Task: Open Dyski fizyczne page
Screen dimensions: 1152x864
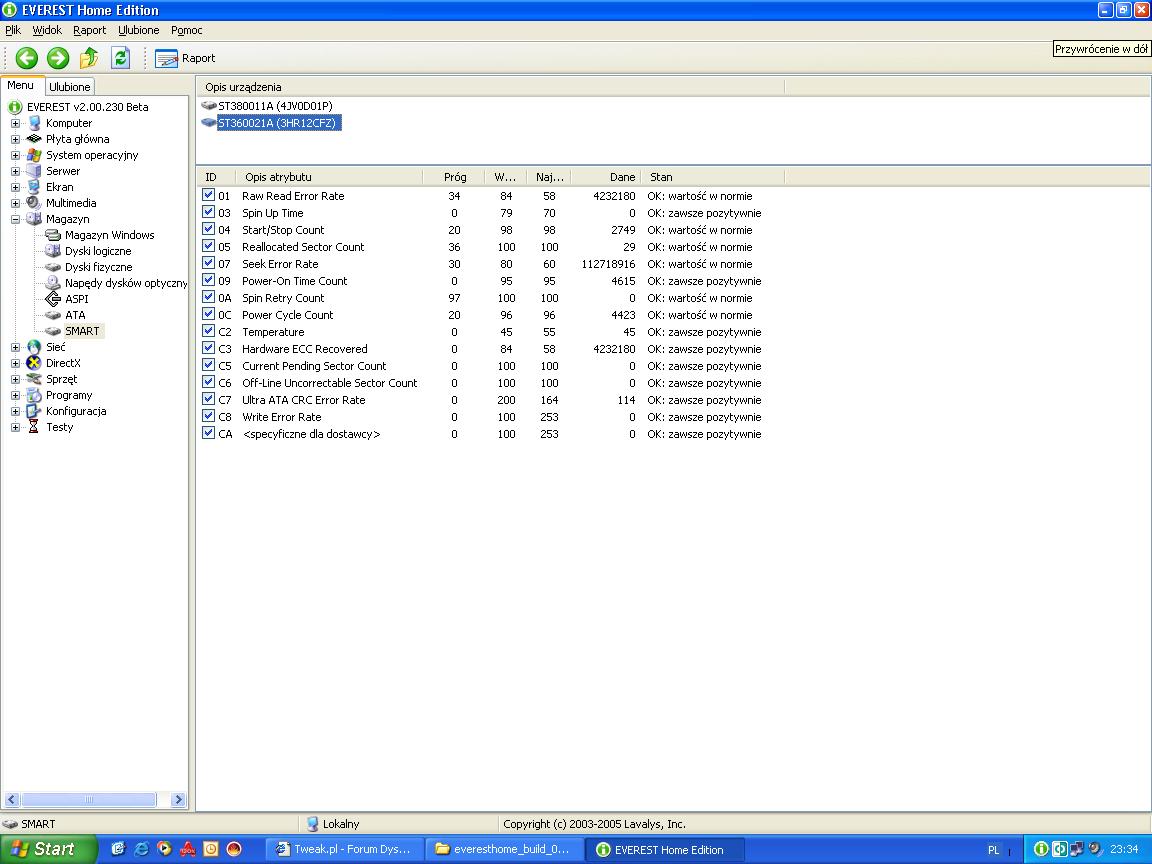Action: coord(98,267)
